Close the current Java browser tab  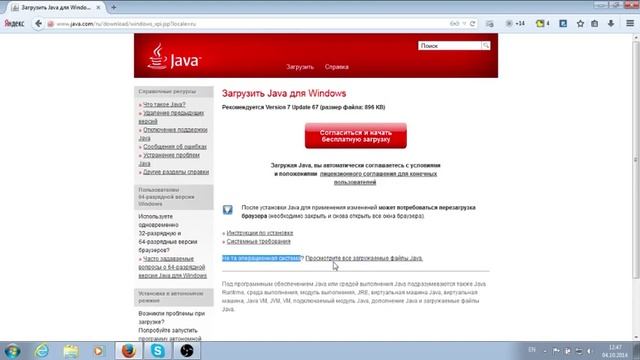[98, 7]
